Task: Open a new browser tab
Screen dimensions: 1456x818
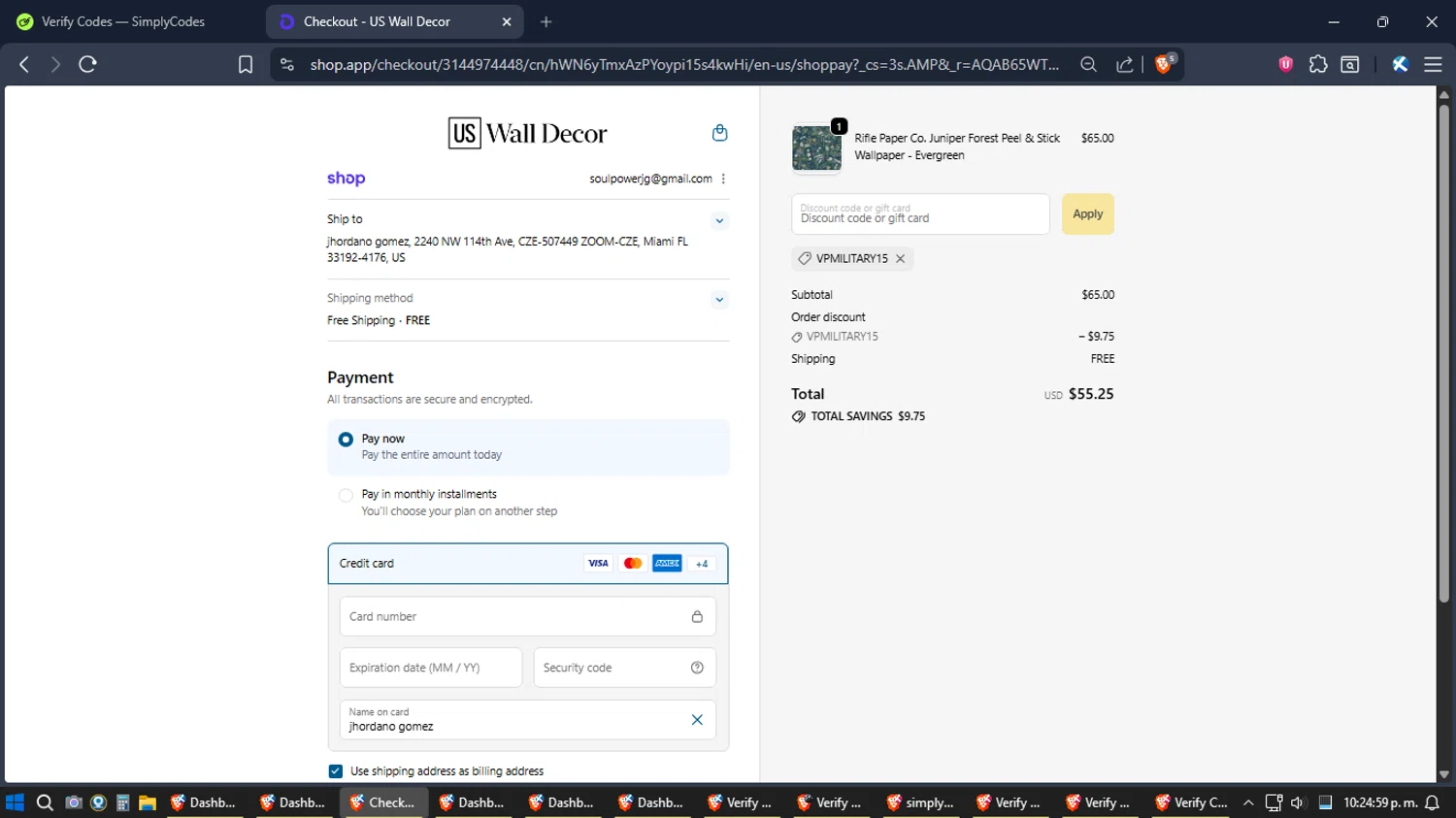Action: [546, 21]
